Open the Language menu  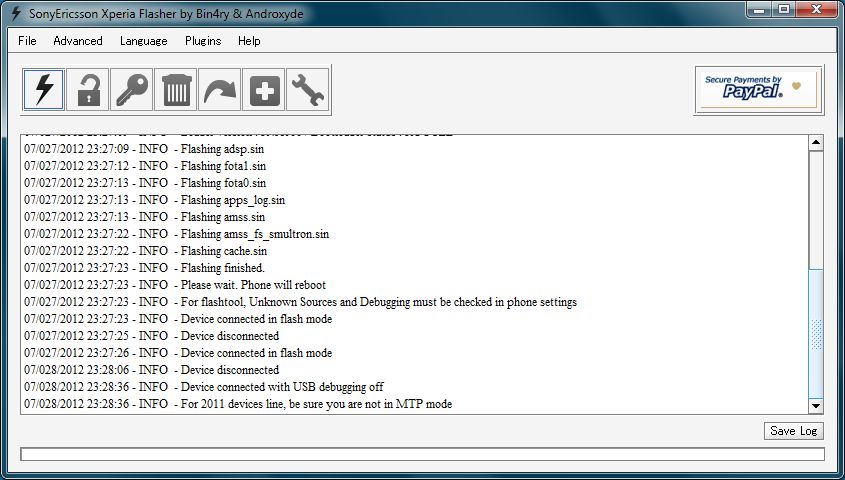[x=143, y=41]
